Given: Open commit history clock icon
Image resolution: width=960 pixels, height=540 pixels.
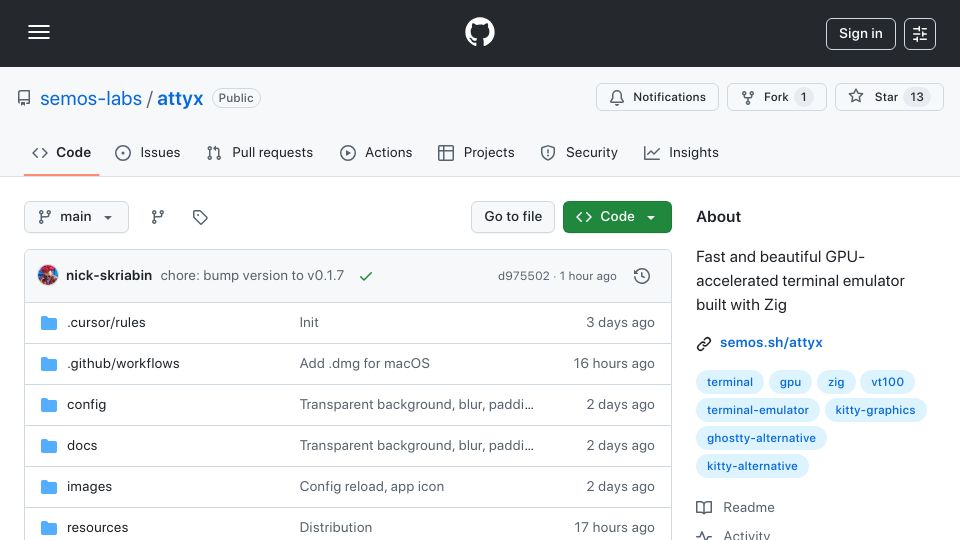Looking at the screenshot, I should tap(642, 276).
